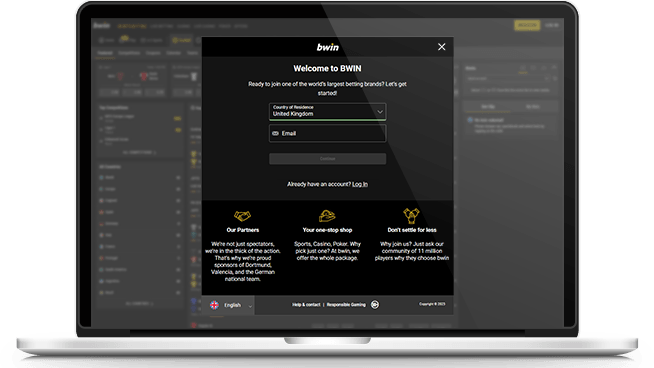Screen dimensions: 654x368
Task: Close the bwin registration dialog
Action: coord(441,47)
